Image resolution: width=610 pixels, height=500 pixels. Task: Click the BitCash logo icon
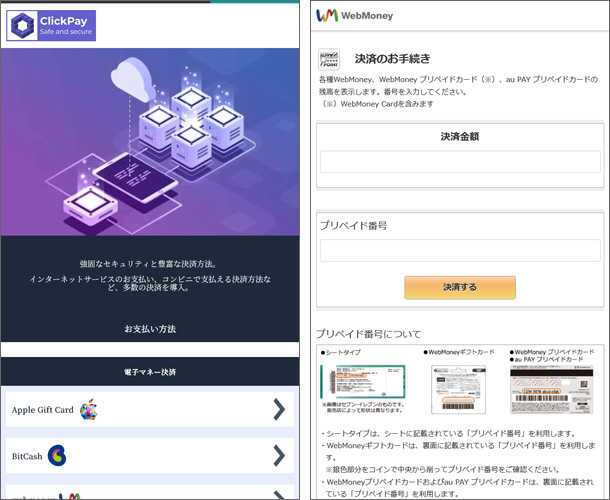click(57, 455)
